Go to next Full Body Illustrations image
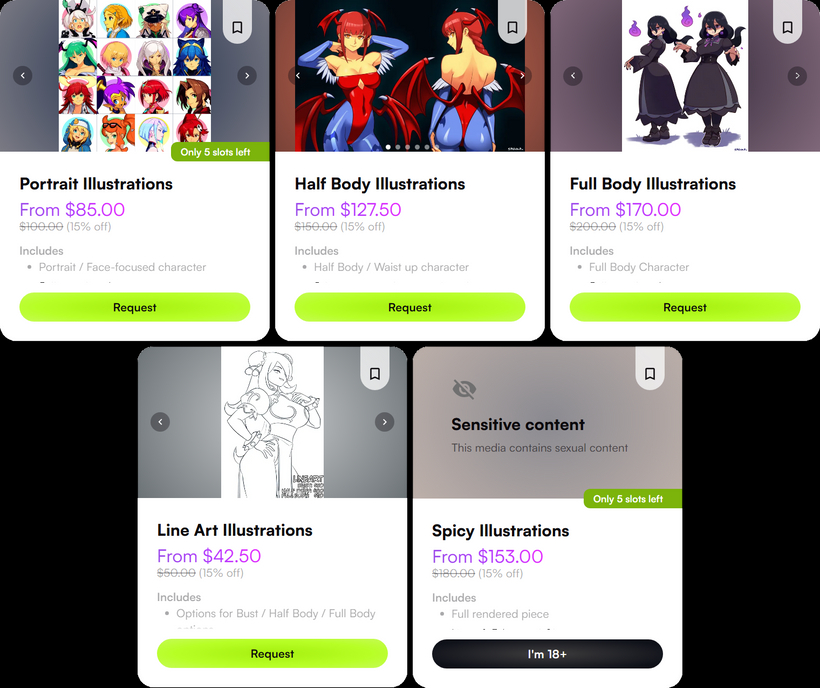Viewport: 820px width, 688px height. pos(797,75)
